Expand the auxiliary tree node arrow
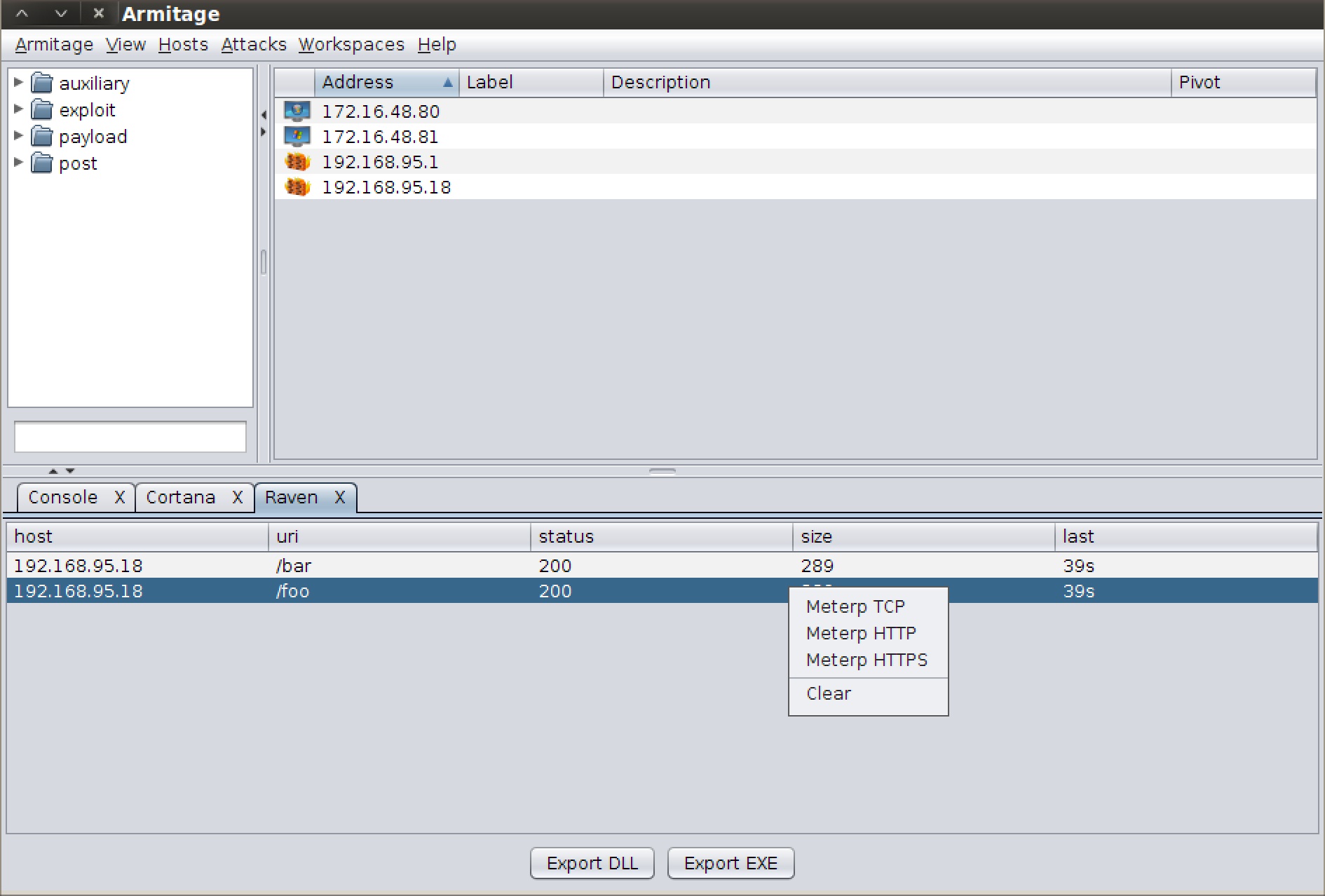 coord(19,83)
